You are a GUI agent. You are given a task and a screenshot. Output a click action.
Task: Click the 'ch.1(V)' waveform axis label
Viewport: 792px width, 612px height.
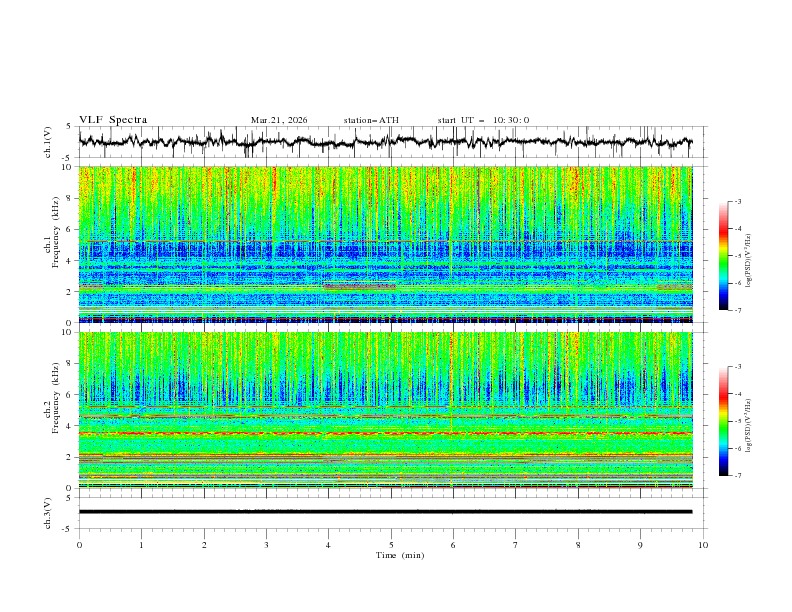coord(48,142)
